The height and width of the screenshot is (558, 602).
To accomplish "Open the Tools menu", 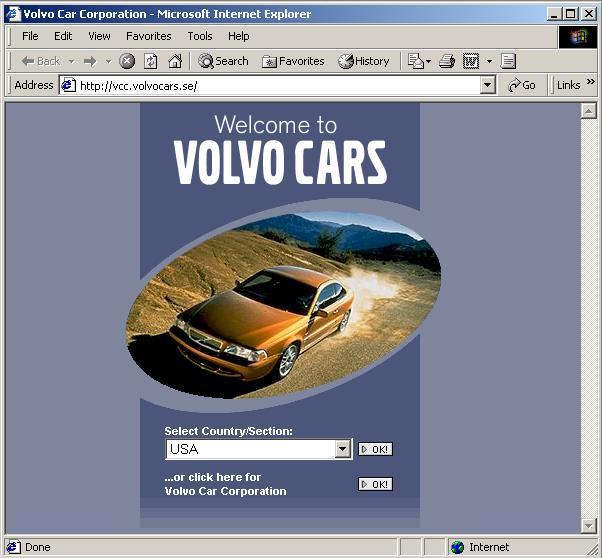I will tap(200, 36).
